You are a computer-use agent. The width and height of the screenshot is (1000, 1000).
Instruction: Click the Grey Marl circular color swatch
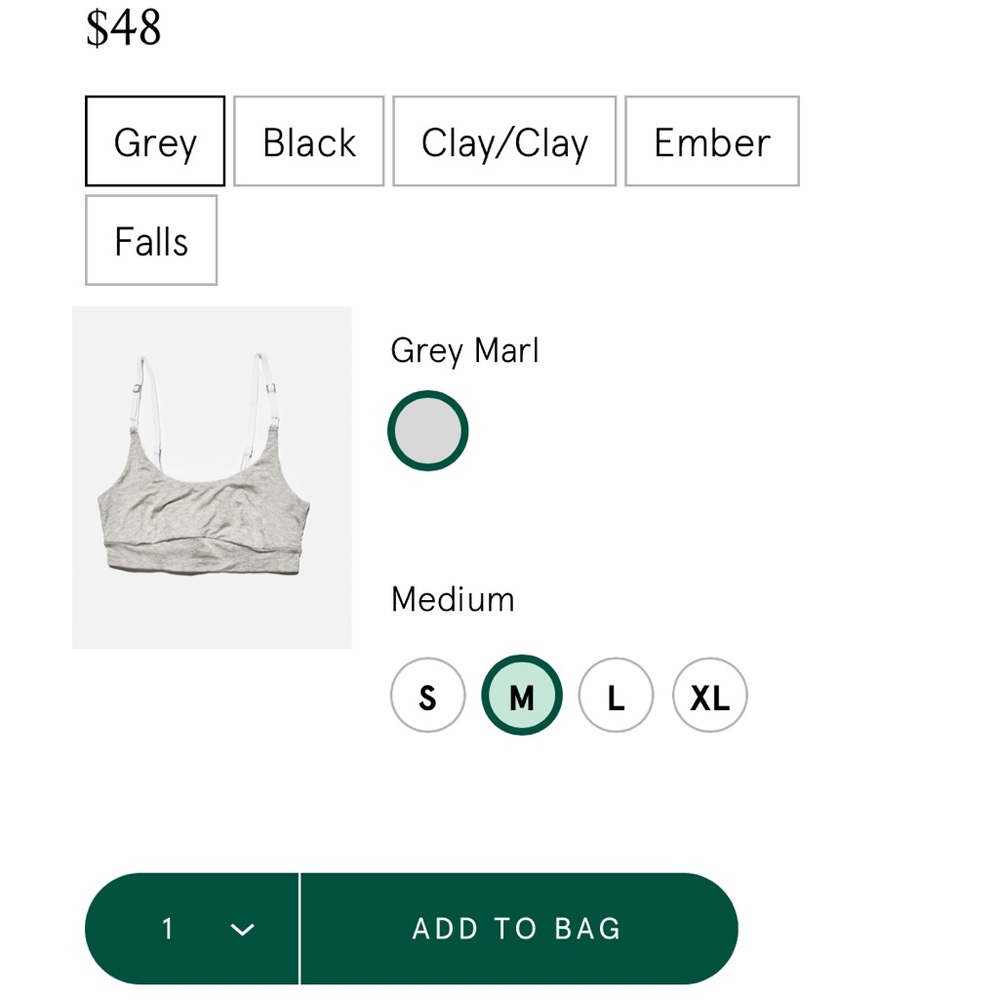(x=427, y=430)
